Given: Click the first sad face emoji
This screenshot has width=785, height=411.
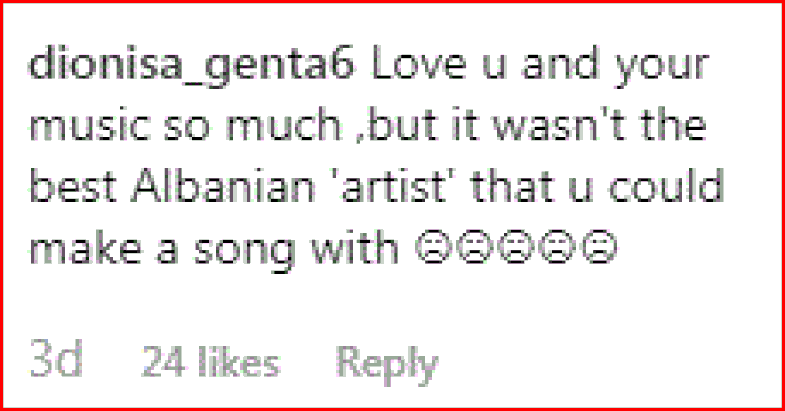Looking at the screenshot, I should 435,247.
